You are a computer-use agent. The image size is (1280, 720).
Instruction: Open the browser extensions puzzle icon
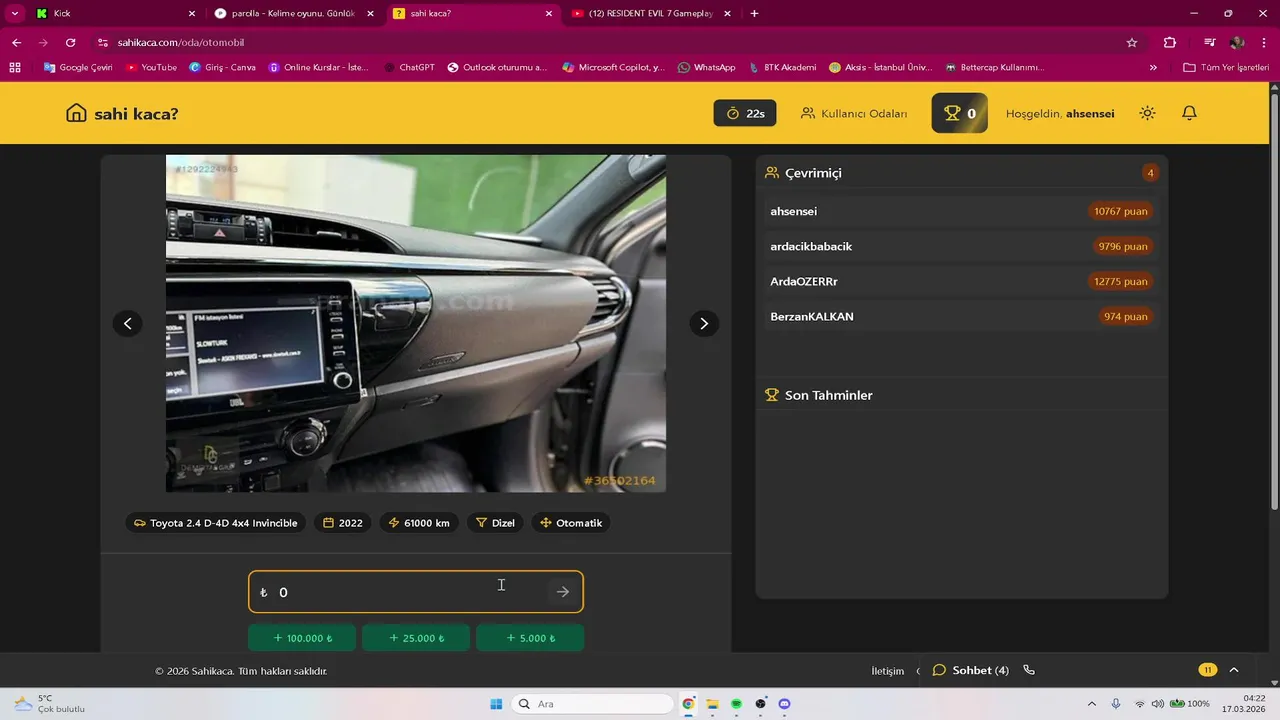click(x=1170, y=42)
